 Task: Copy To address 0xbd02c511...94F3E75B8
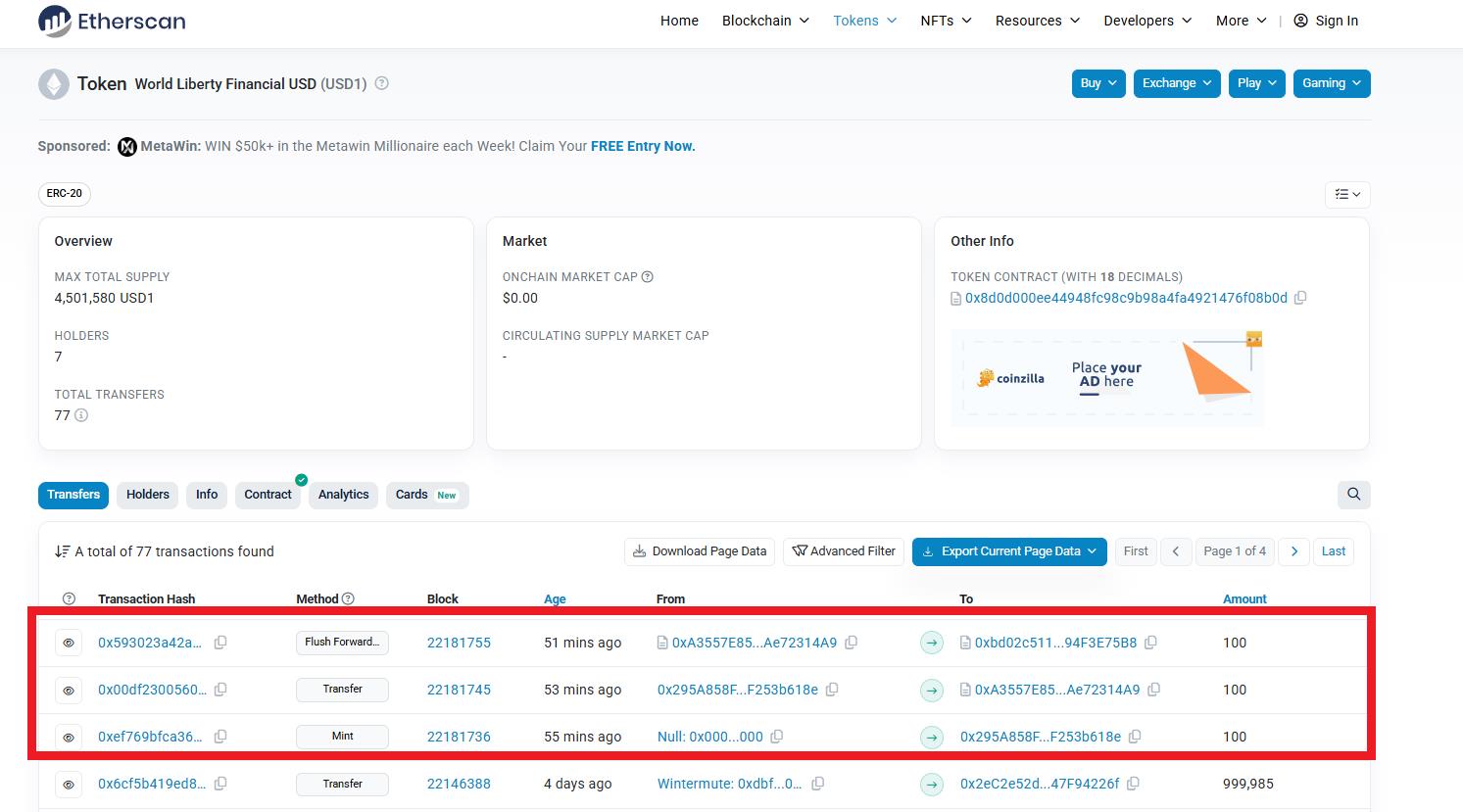tap(1151, 643)
